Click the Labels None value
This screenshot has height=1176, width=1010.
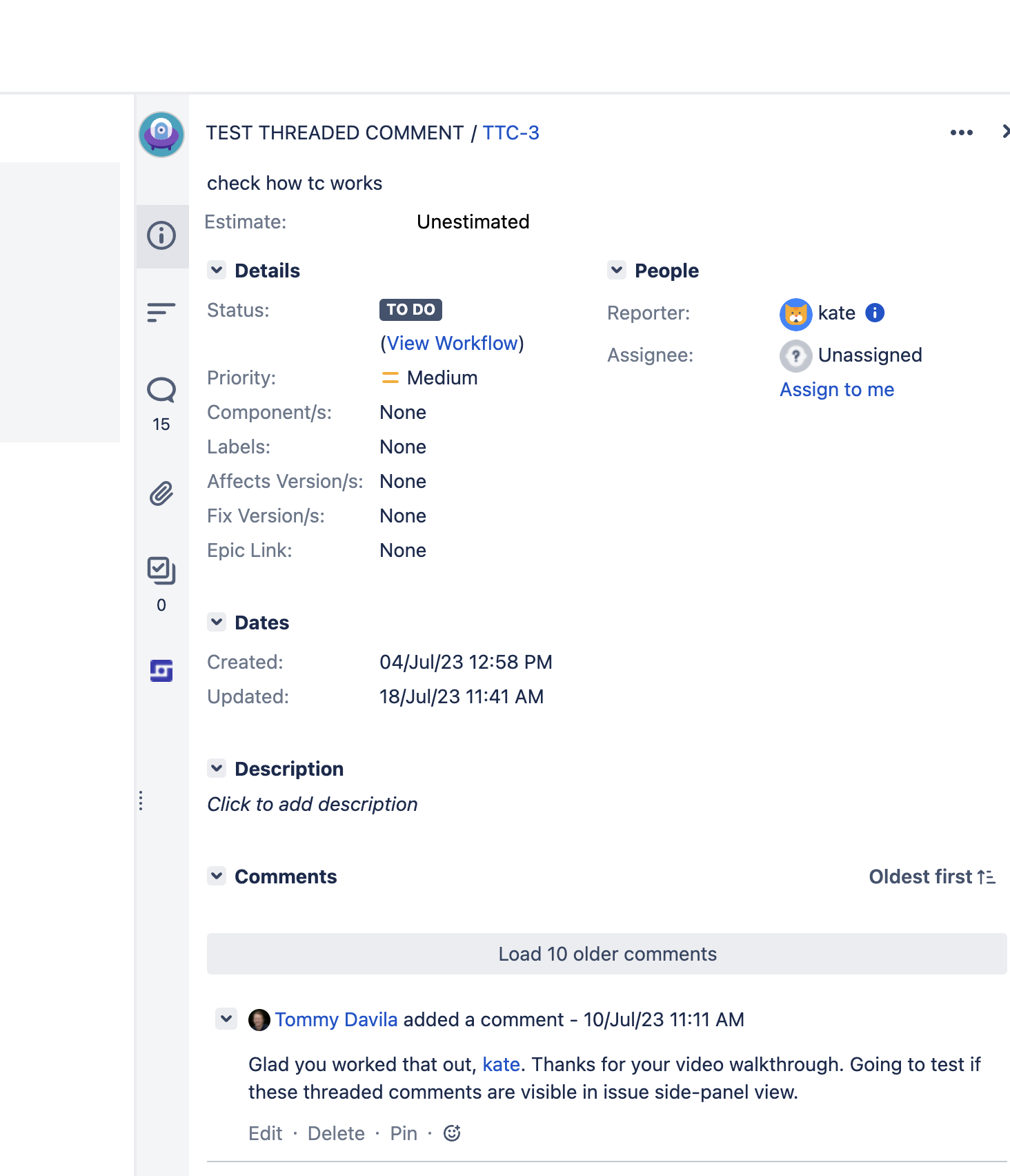click(403, 447)
